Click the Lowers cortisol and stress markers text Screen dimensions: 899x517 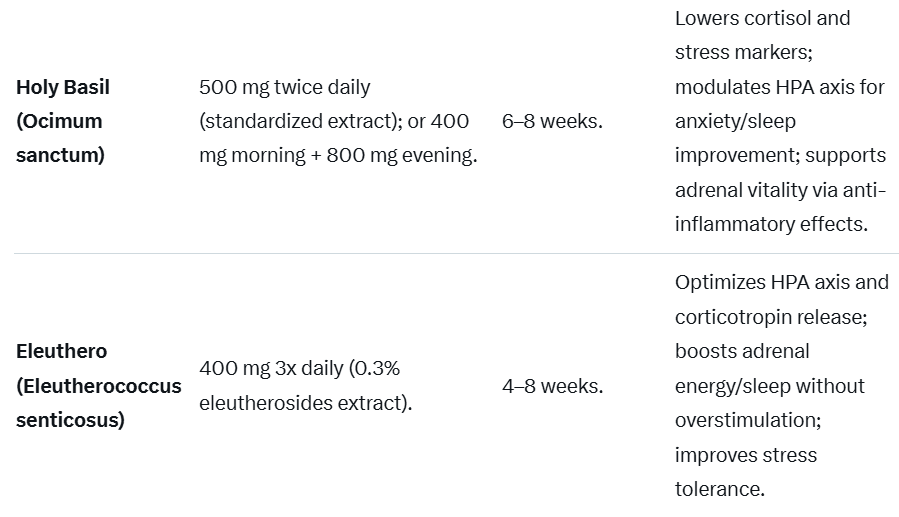coord(763,35)
